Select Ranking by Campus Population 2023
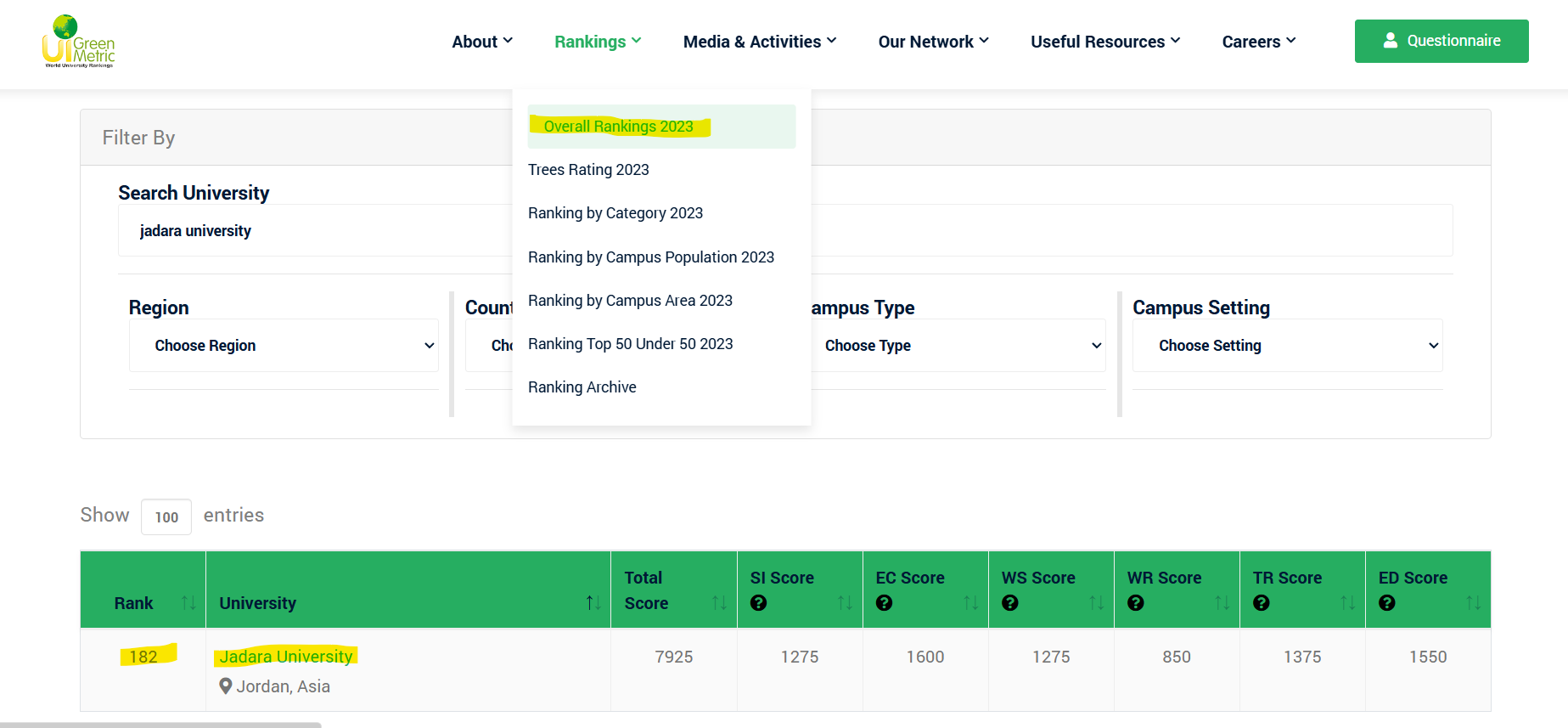 (x=651, y=257)
